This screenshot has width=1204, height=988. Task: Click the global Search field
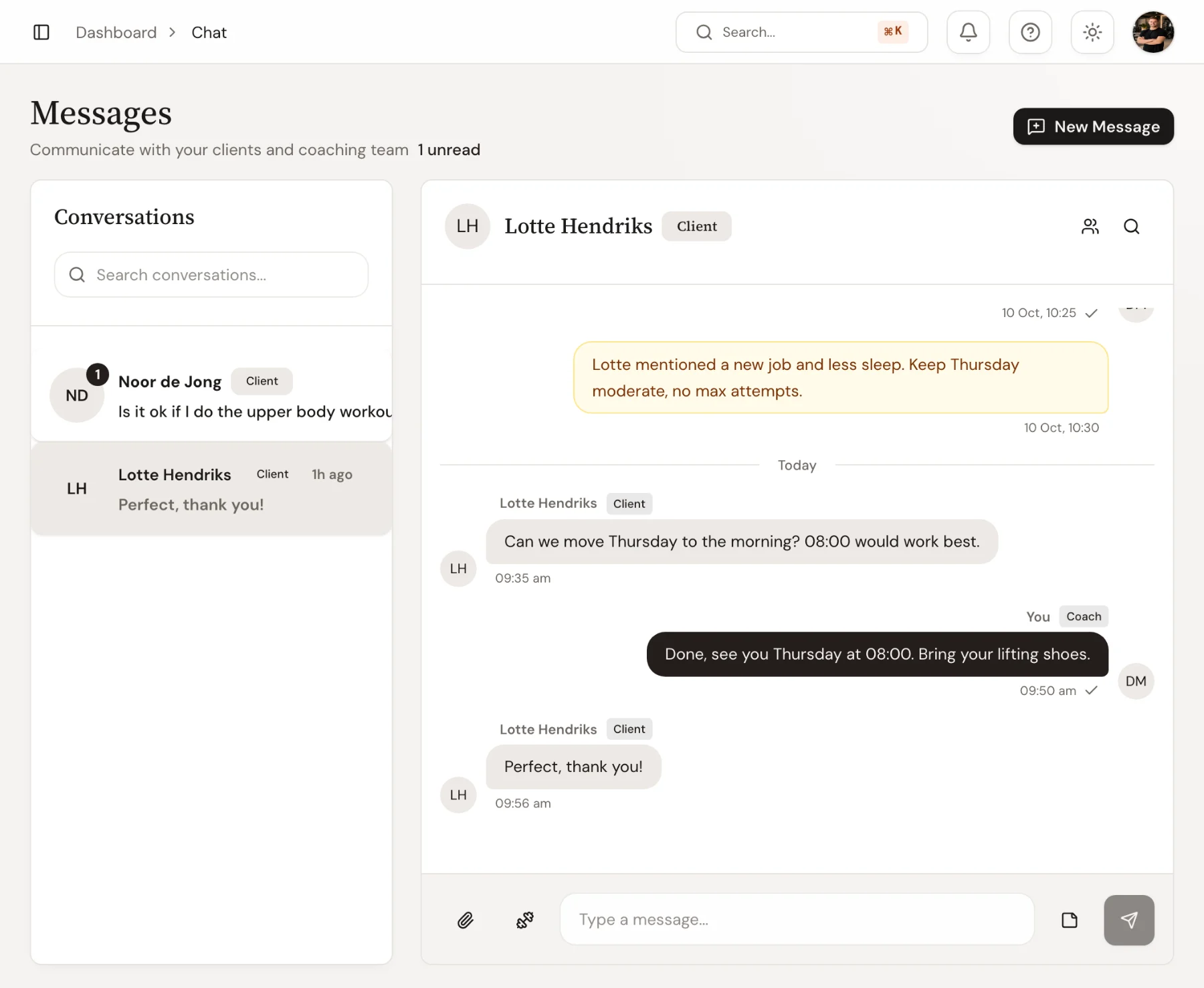pyautogui.click(x=801, y=32)
